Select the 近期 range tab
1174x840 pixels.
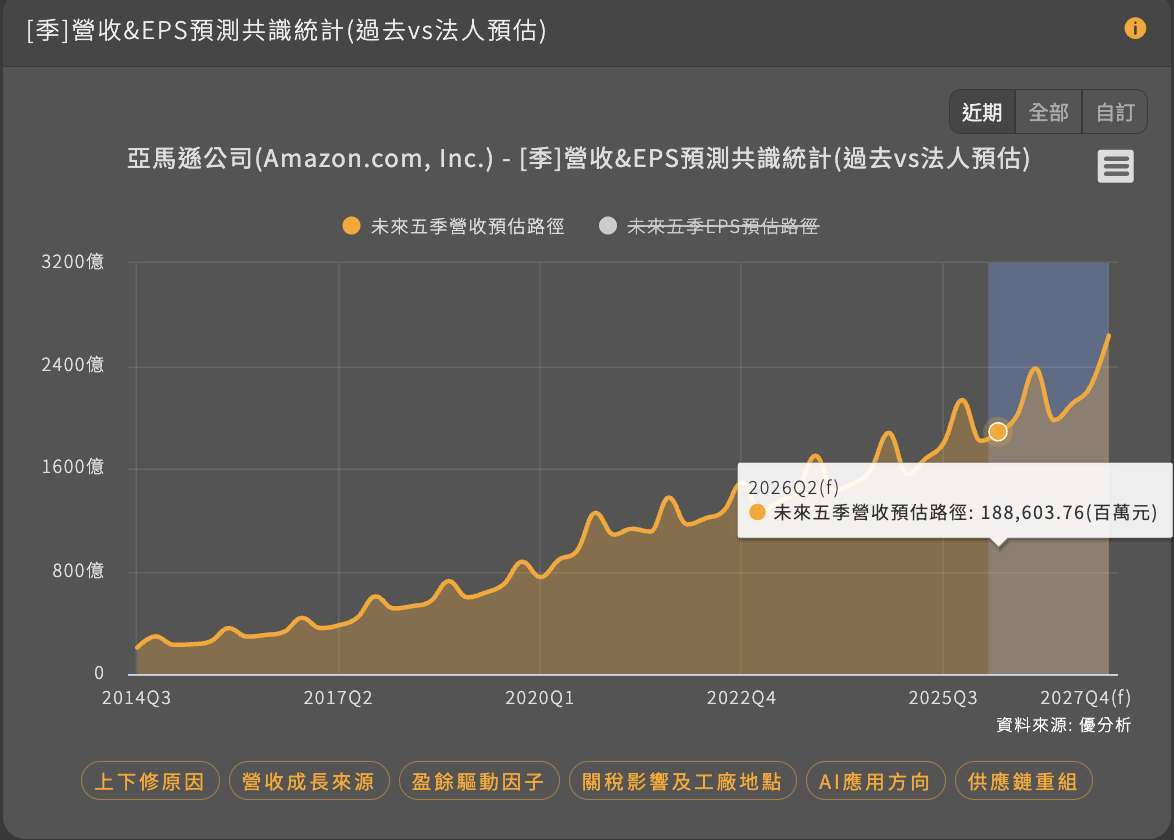tap(982, 112)
